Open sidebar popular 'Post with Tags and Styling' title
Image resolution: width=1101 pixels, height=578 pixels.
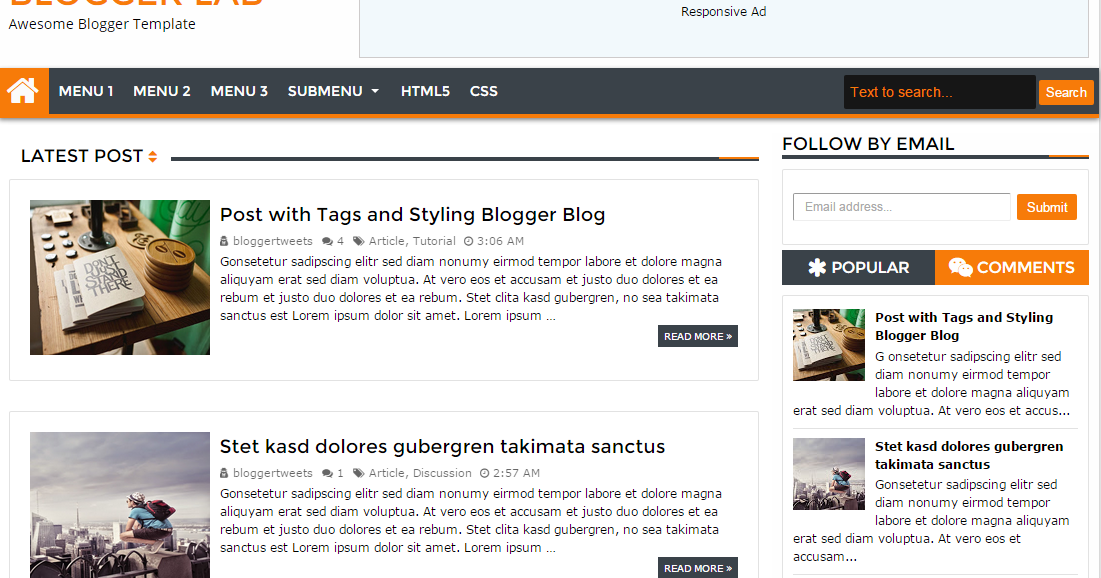pyautogui.click(x=964, y=327)
